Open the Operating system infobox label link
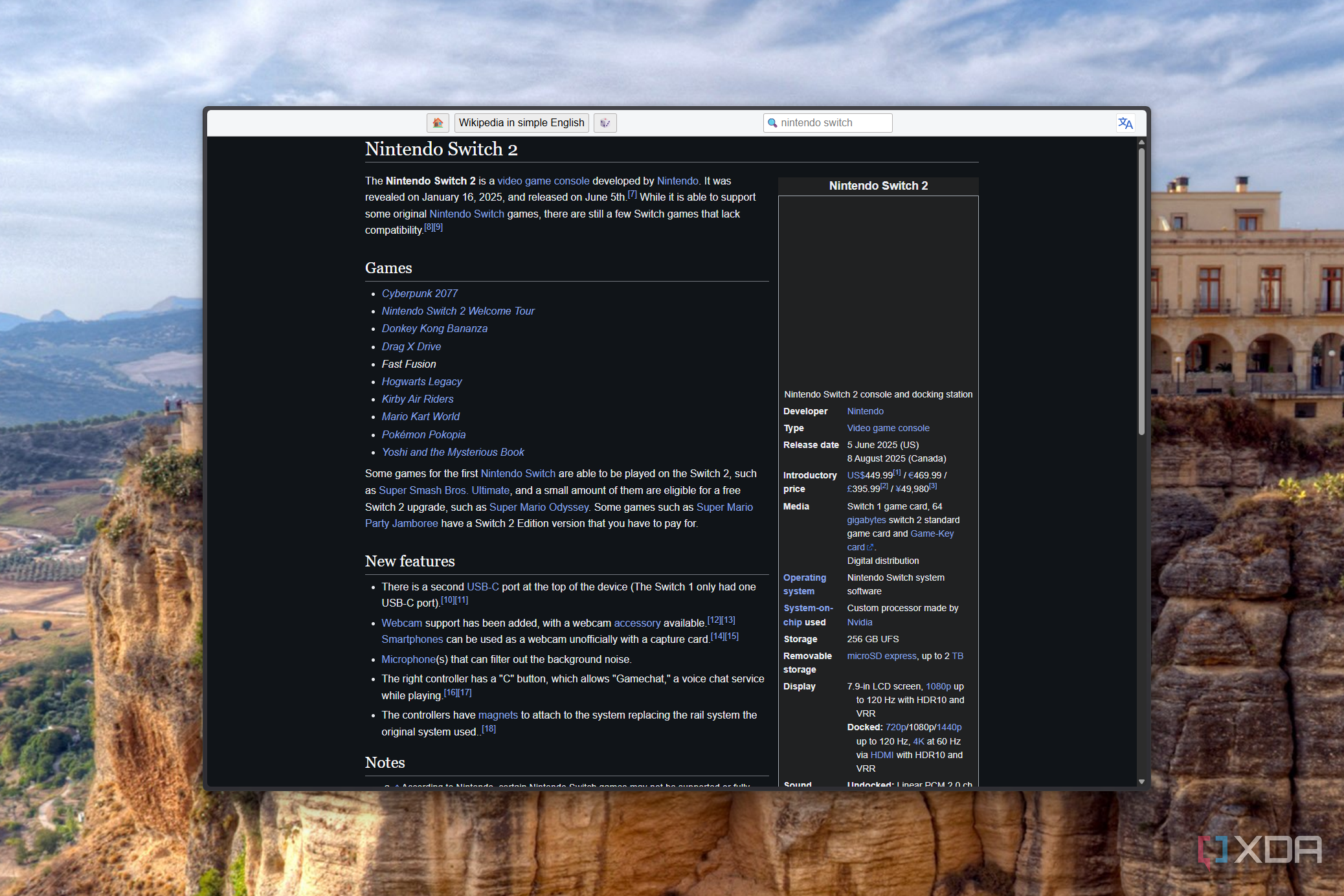This screenshot has height=896, width=1344. pos(805,584)
